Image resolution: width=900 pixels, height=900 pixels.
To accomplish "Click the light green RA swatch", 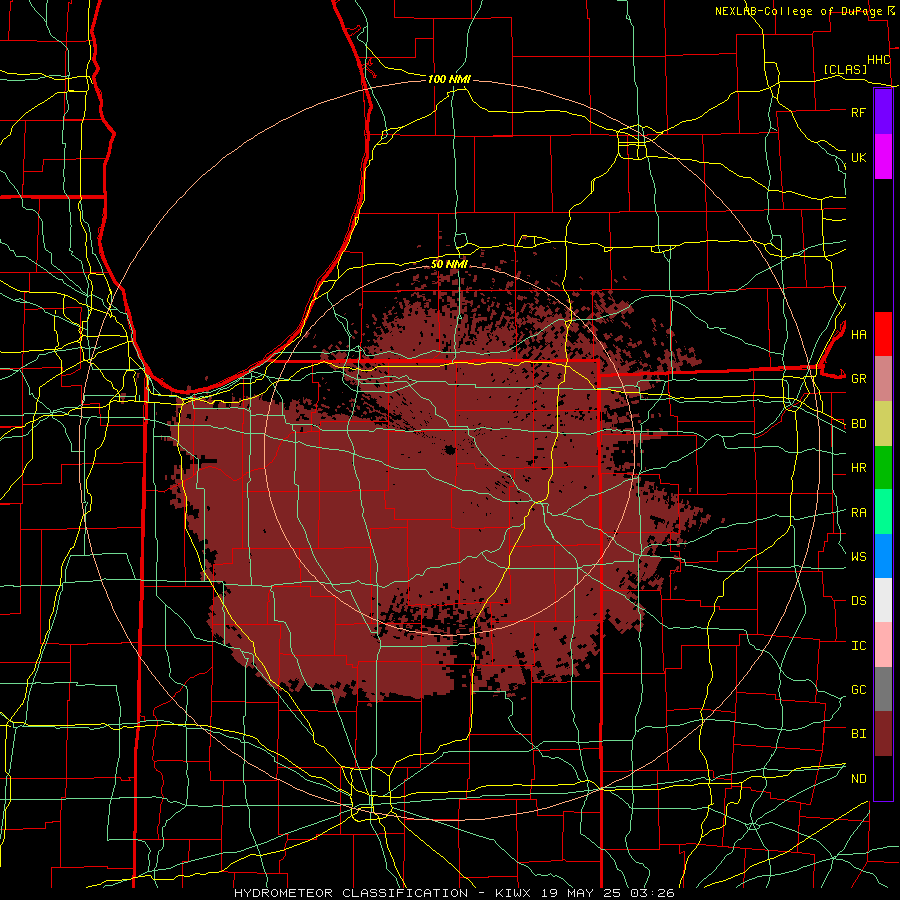I will click(x=883, y=512).
